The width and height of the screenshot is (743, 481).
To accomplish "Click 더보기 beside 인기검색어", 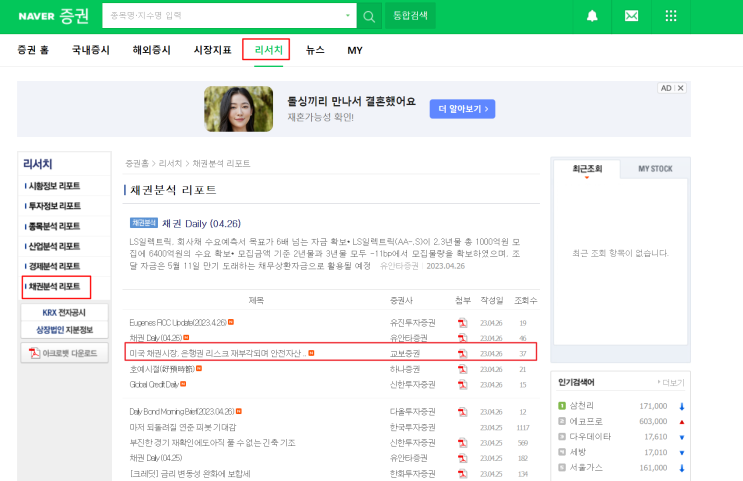I will [671, 383].
